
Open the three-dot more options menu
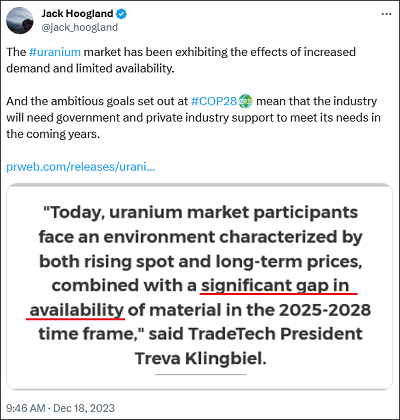pyautogui.click(x=386, y=14)
